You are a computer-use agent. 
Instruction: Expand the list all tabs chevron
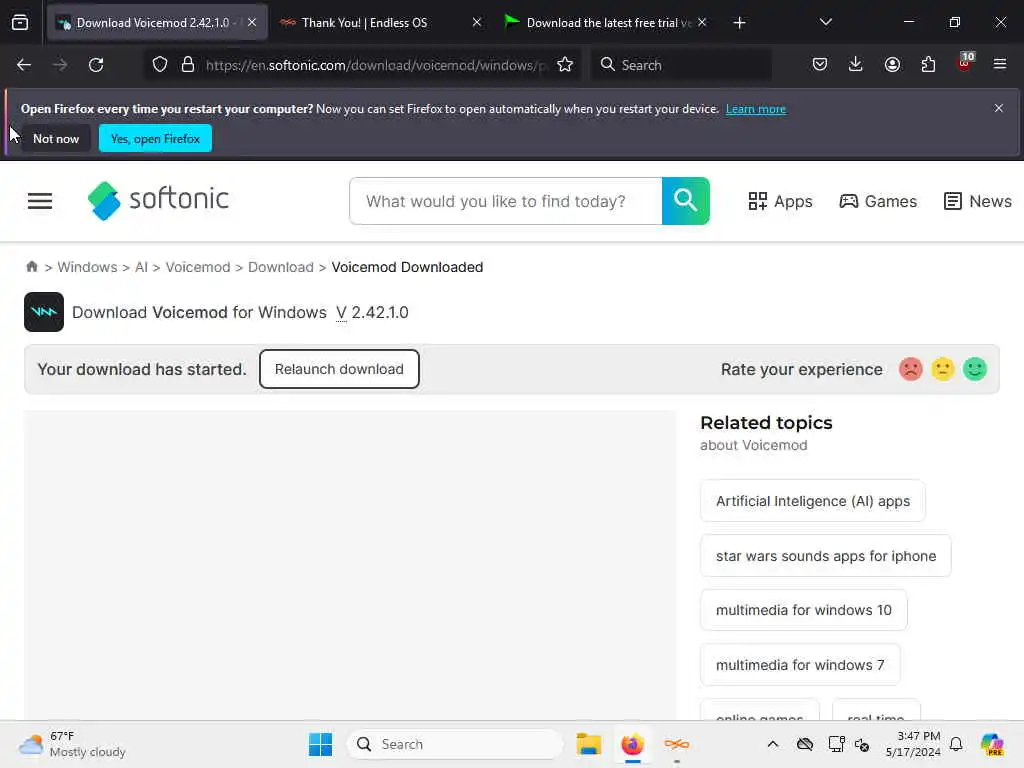825,22
